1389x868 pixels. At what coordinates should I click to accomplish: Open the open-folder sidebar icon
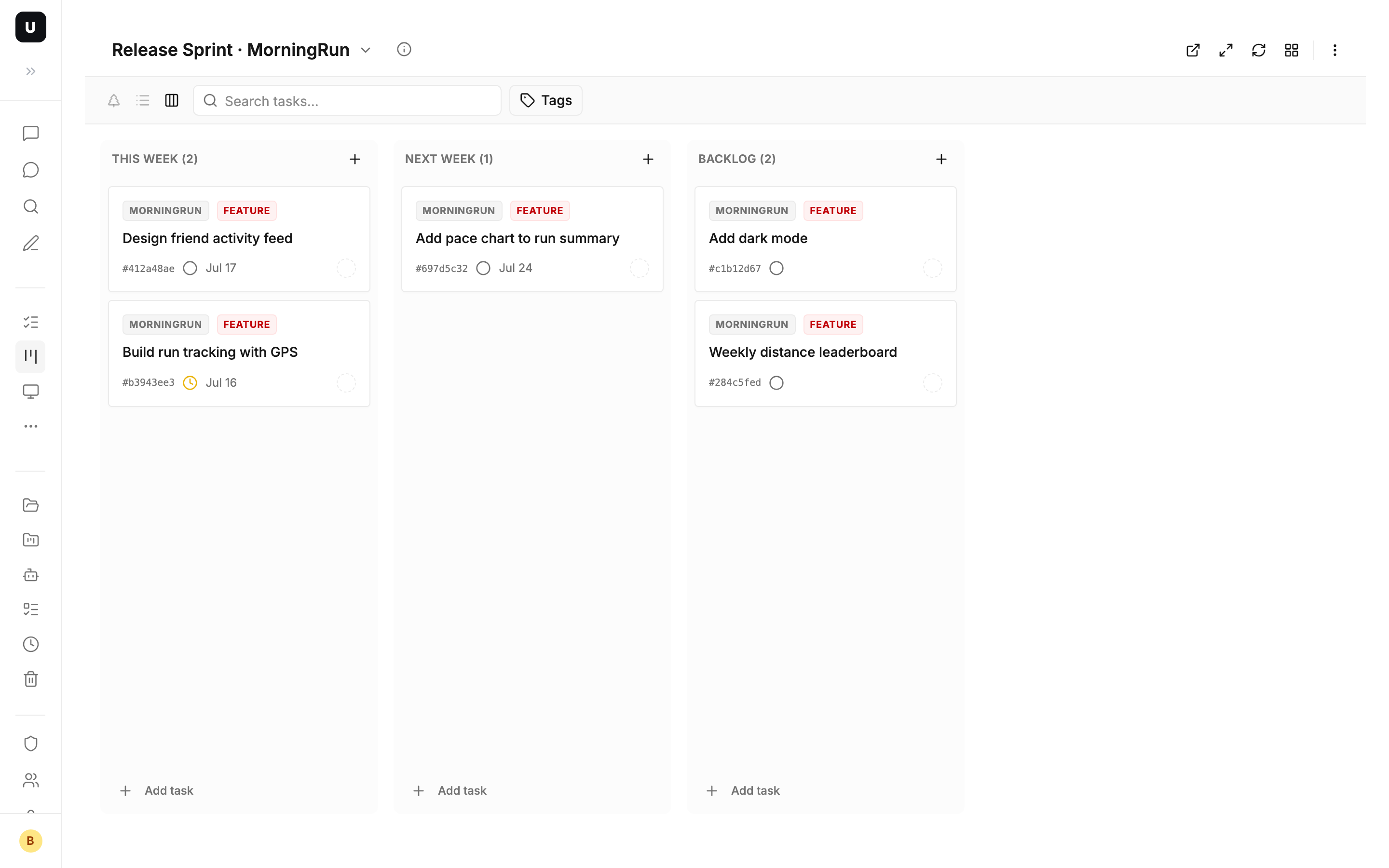pyautogui.click(x=30, y=505)
